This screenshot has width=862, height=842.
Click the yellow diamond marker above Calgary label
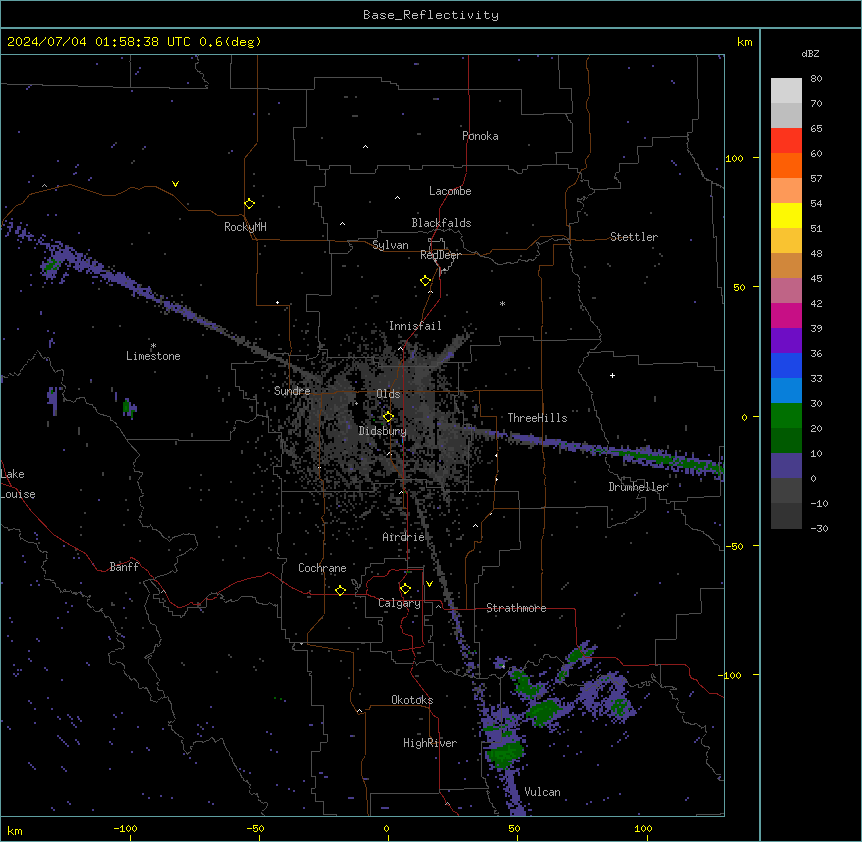tap(405, 589)
